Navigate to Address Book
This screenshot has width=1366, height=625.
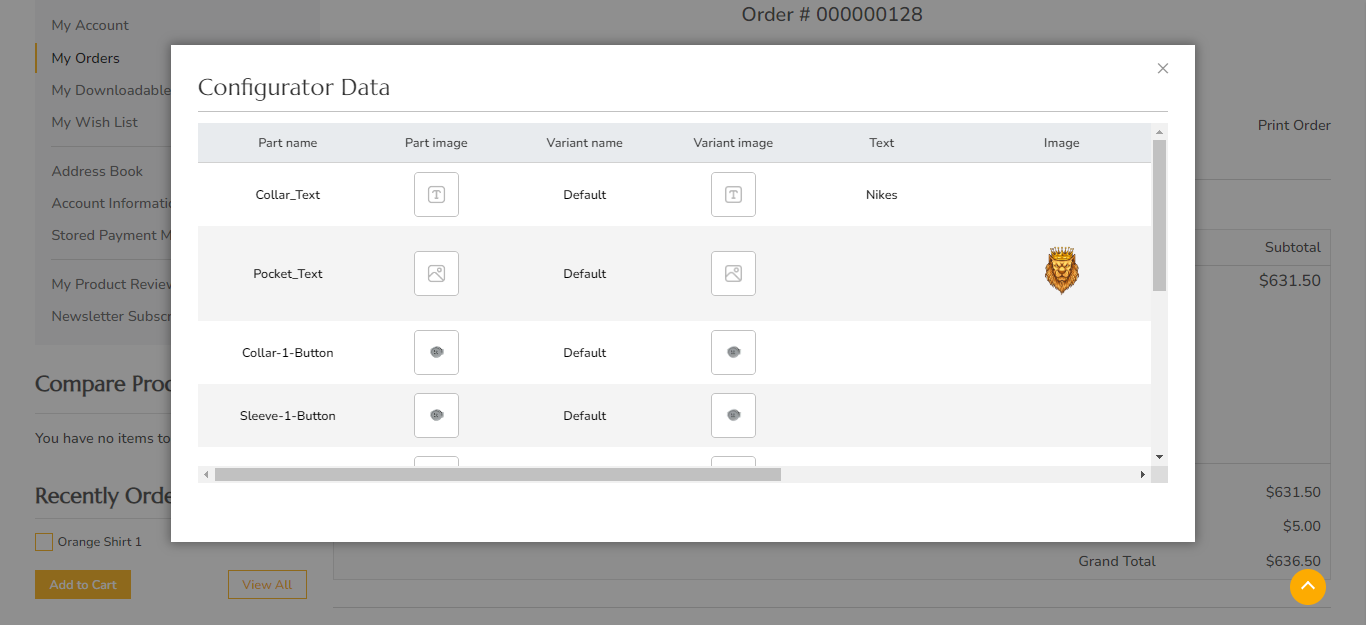[x=97, y=171]
